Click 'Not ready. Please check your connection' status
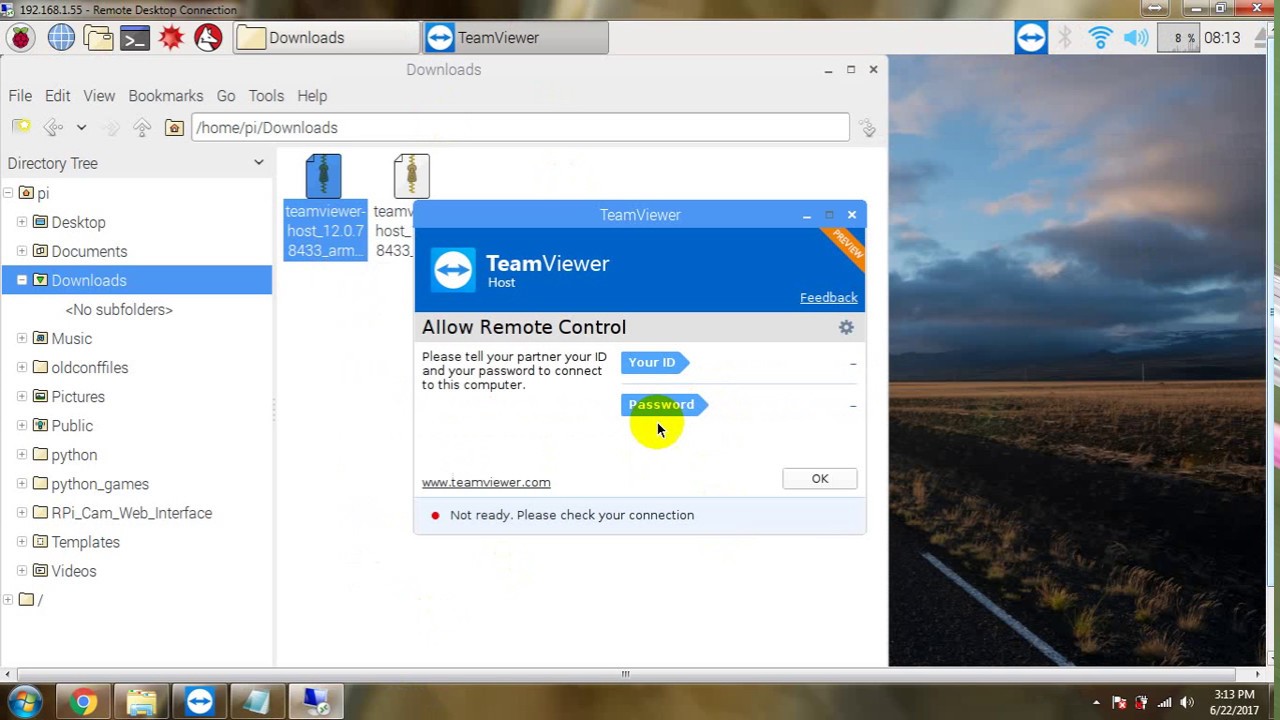The height and width of the screenshot is (720, 1280). (572, 515)
